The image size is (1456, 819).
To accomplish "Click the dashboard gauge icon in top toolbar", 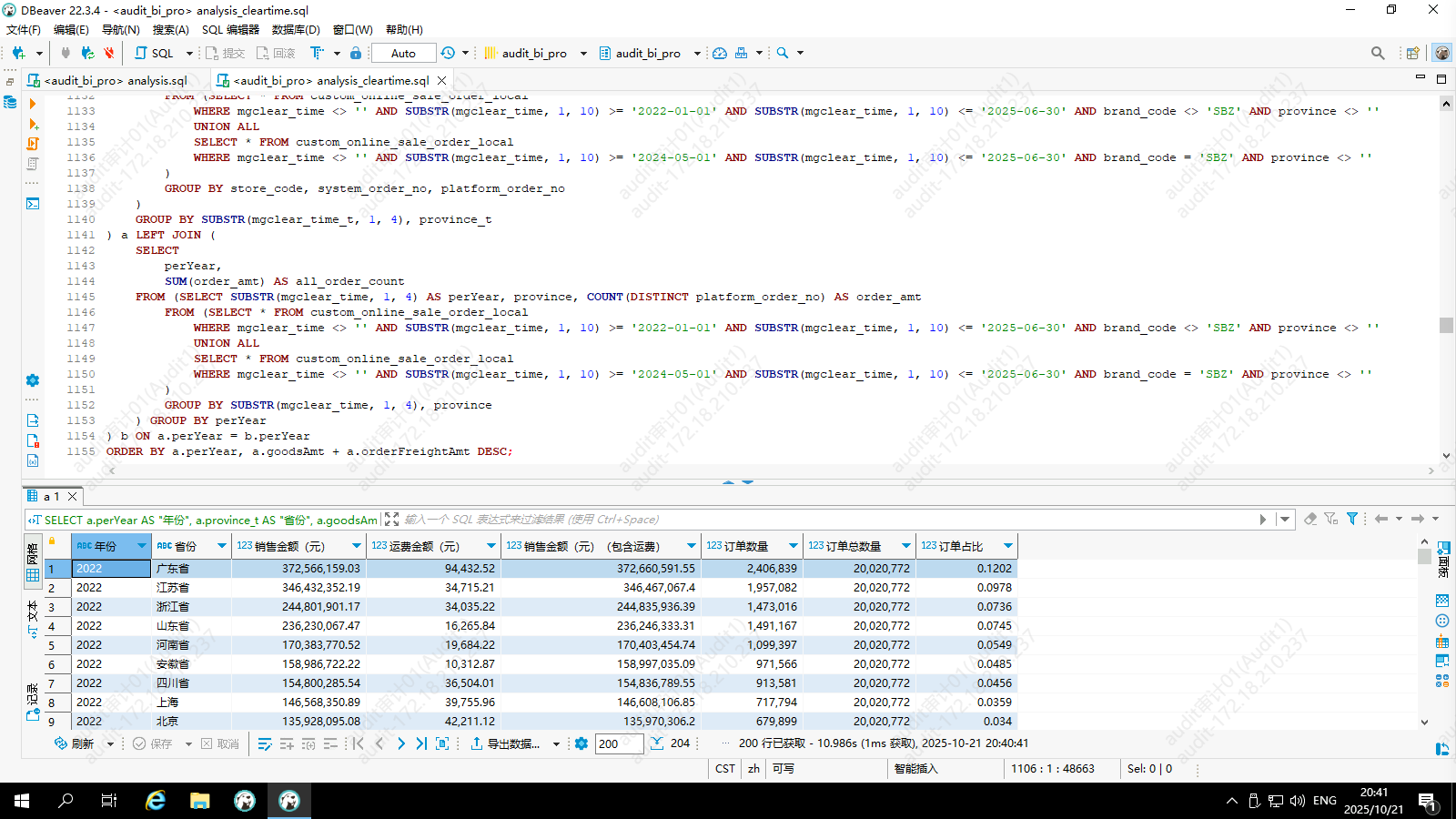I will (x=720, y=53).
